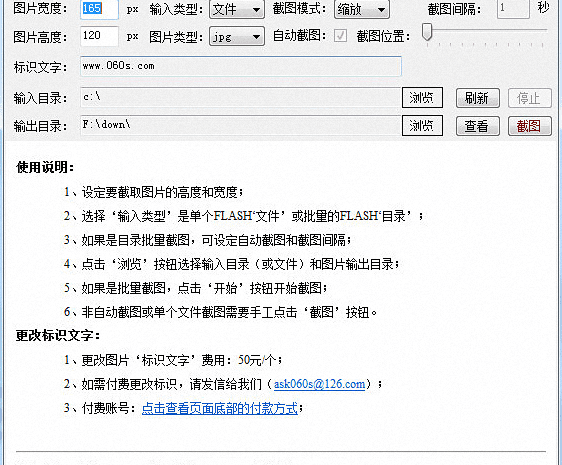Click the 图片高度 input field

pyautogui.click(x=99, y=36)
